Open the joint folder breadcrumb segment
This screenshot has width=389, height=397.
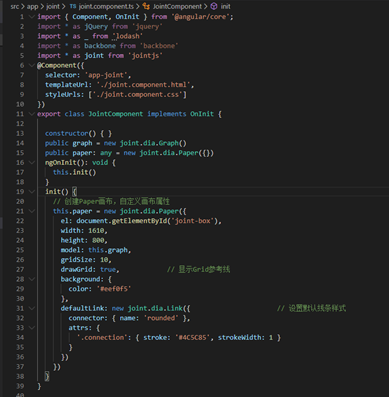[x=53, y=6]
